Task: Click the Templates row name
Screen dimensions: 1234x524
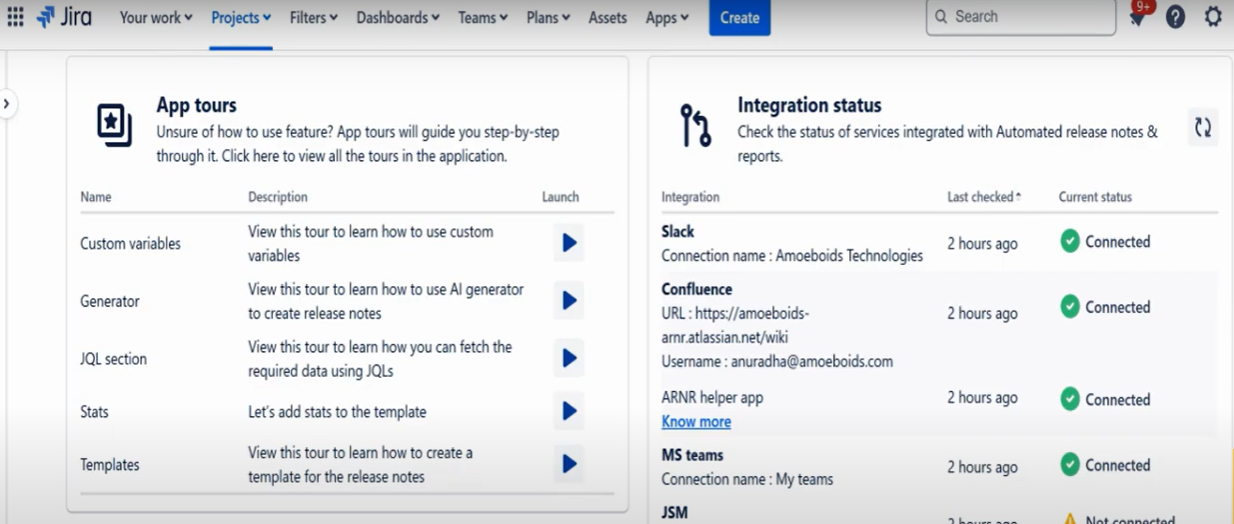Action: tap(110, 465)
